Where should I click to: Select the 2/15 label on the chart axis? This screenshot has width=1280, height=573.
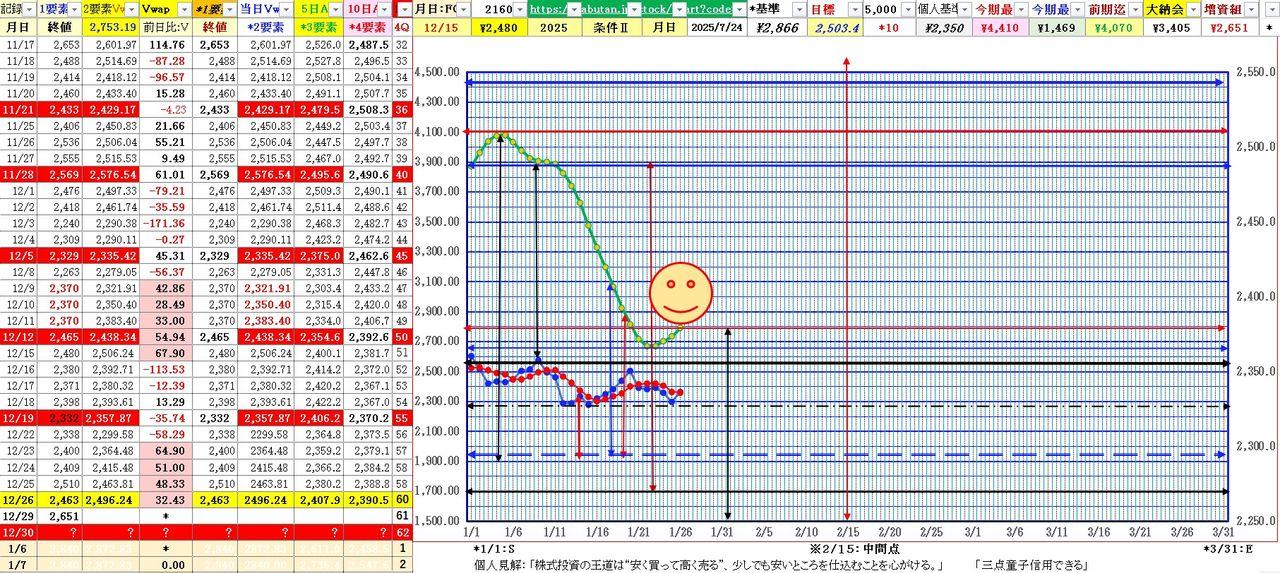pos(847,535)
